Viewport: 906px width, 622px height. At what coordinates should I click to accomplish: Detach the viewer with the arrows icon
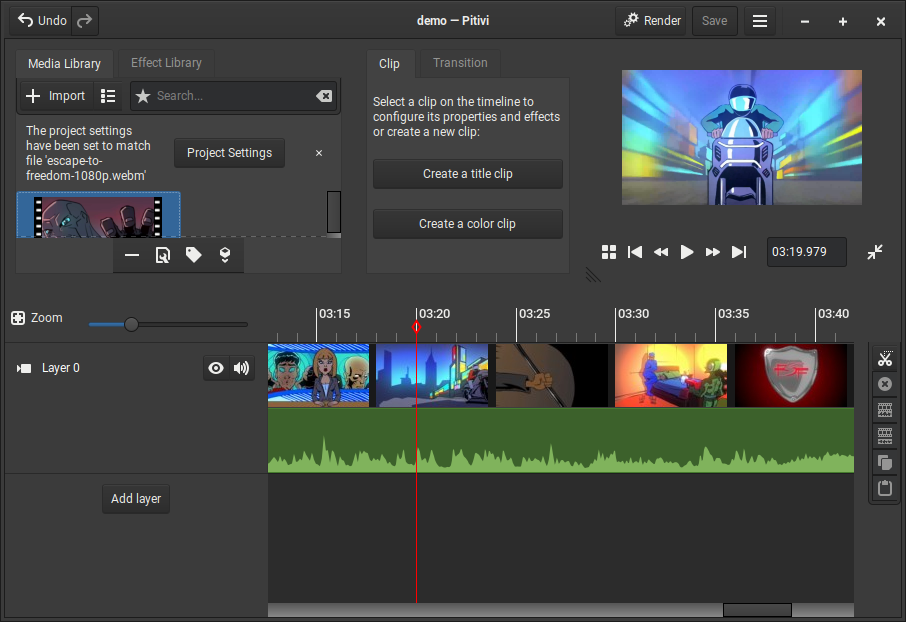(875, 252)
